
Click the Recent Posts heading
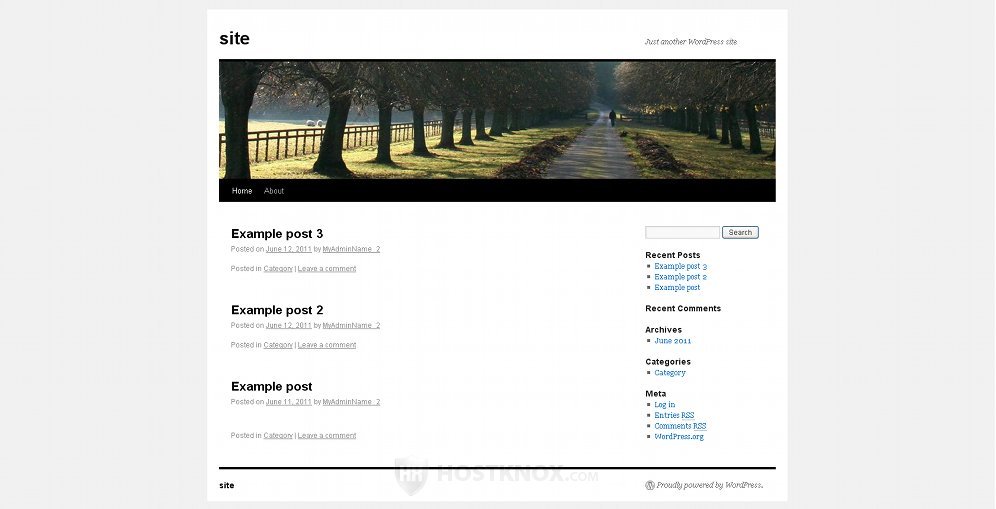673,255
